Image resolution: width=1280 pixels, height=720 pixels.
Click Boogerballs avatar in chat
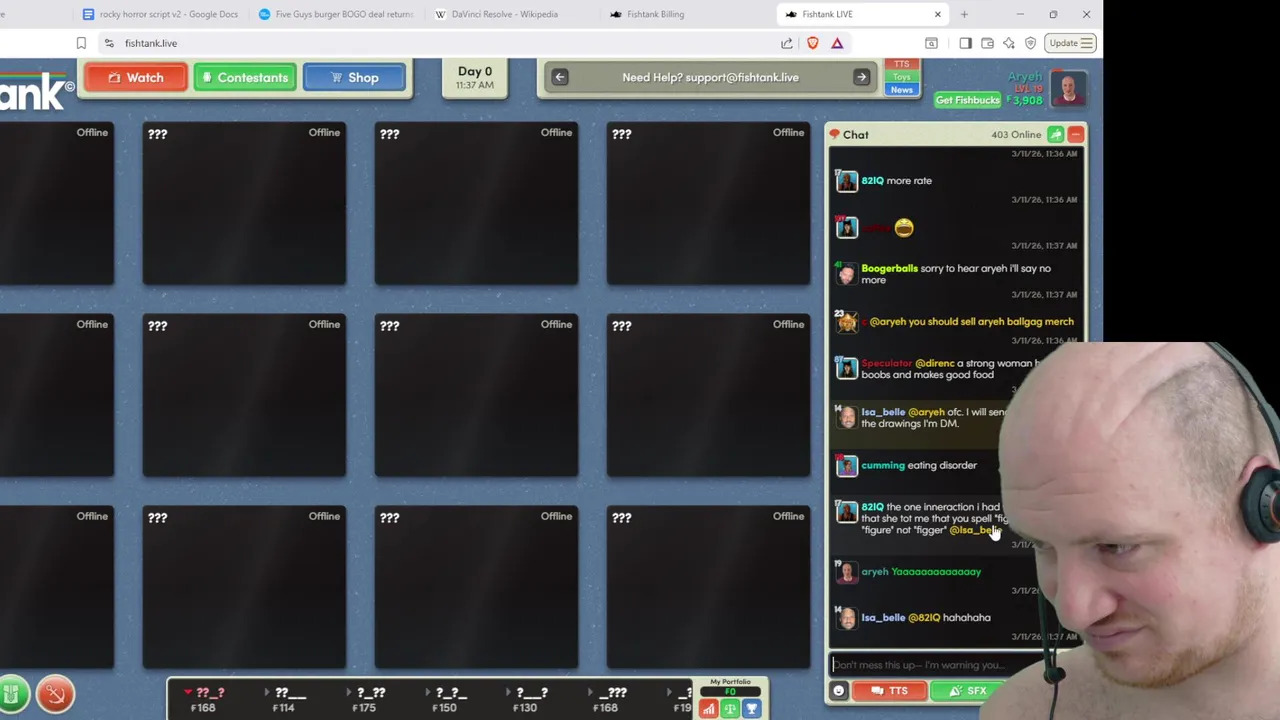(x=847, y=274)
